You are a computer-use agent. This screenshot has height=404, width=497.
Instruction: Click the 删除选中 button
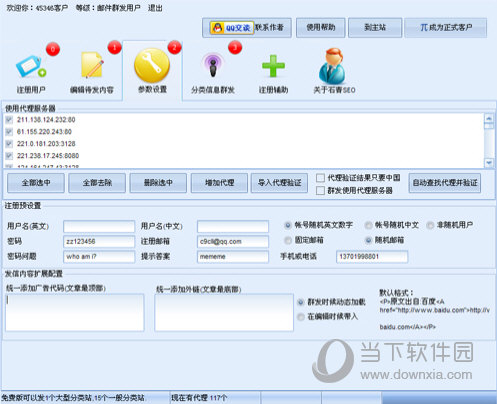point(158,183)
